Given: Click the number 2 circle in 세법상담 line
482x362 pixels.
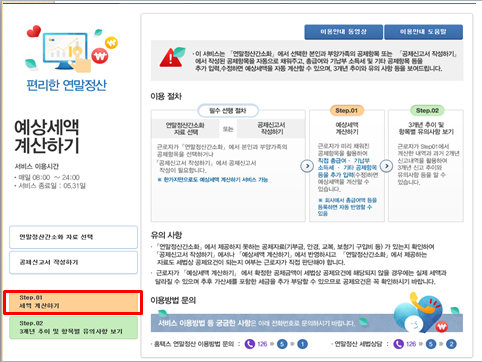Looking at the screenshot, I should tap(451, 344).
